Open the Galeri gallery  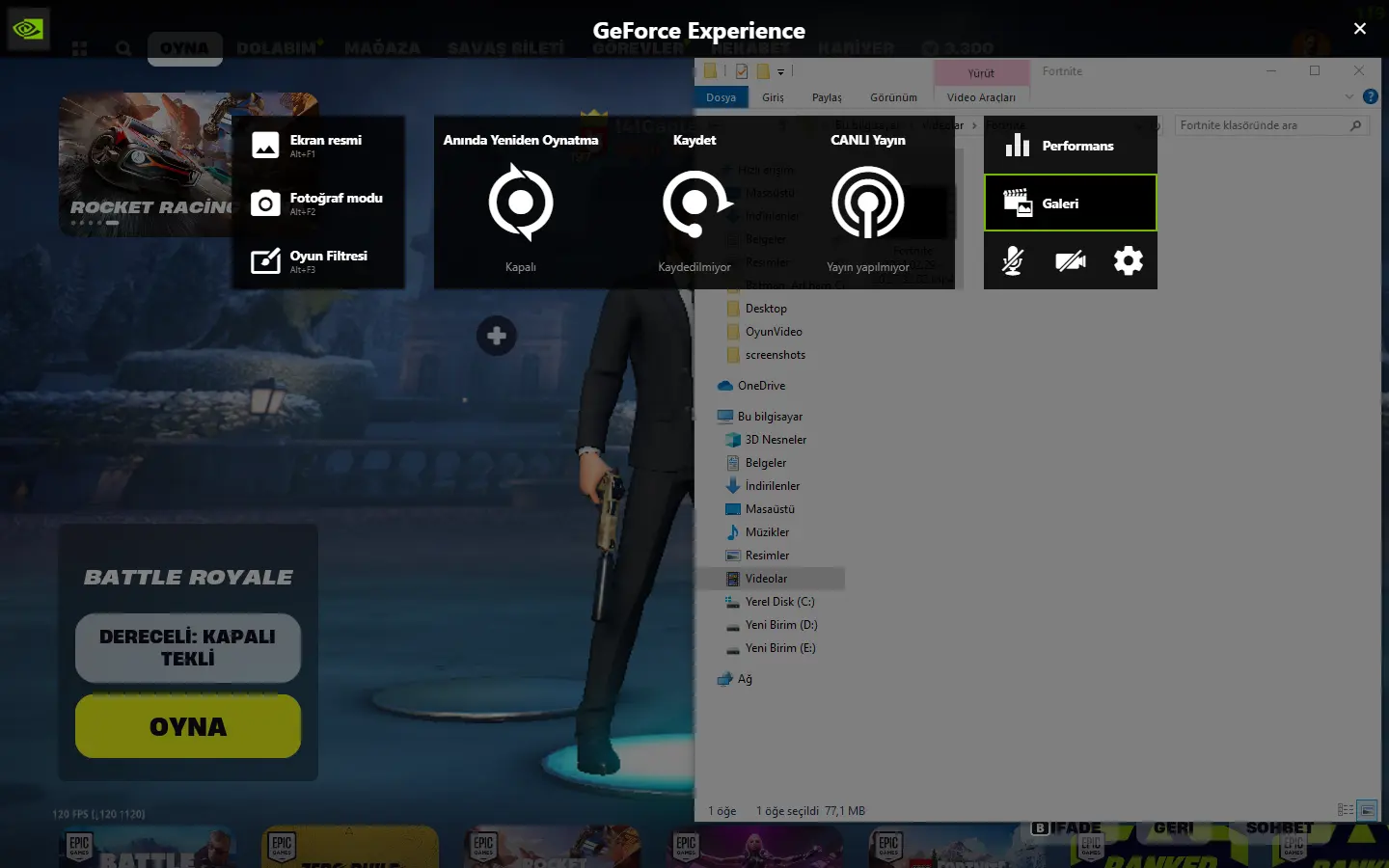click(1071, 203)
